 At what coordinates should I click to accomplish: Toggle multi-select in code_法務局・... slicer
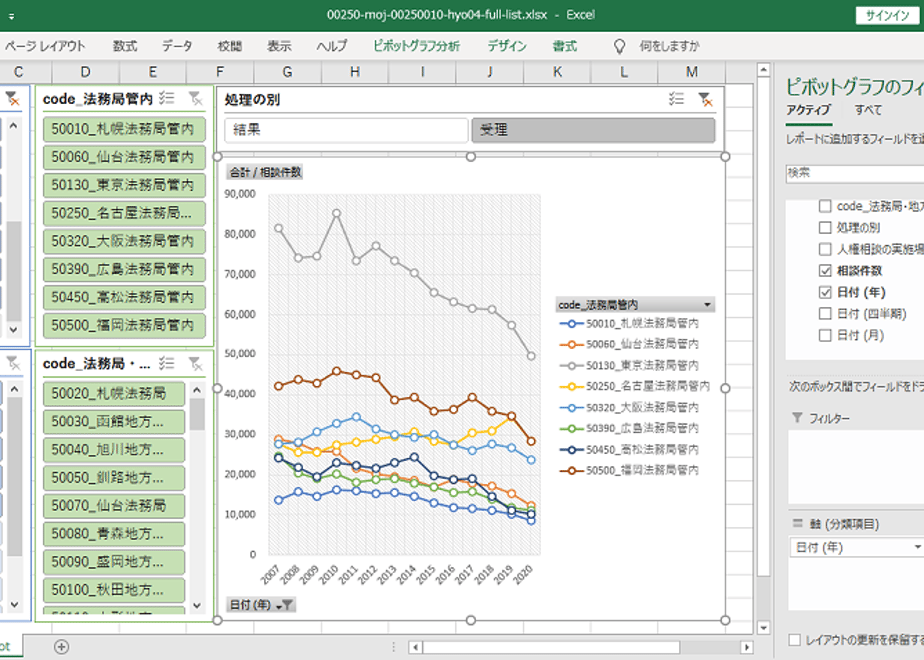click(x=167, y=364)
